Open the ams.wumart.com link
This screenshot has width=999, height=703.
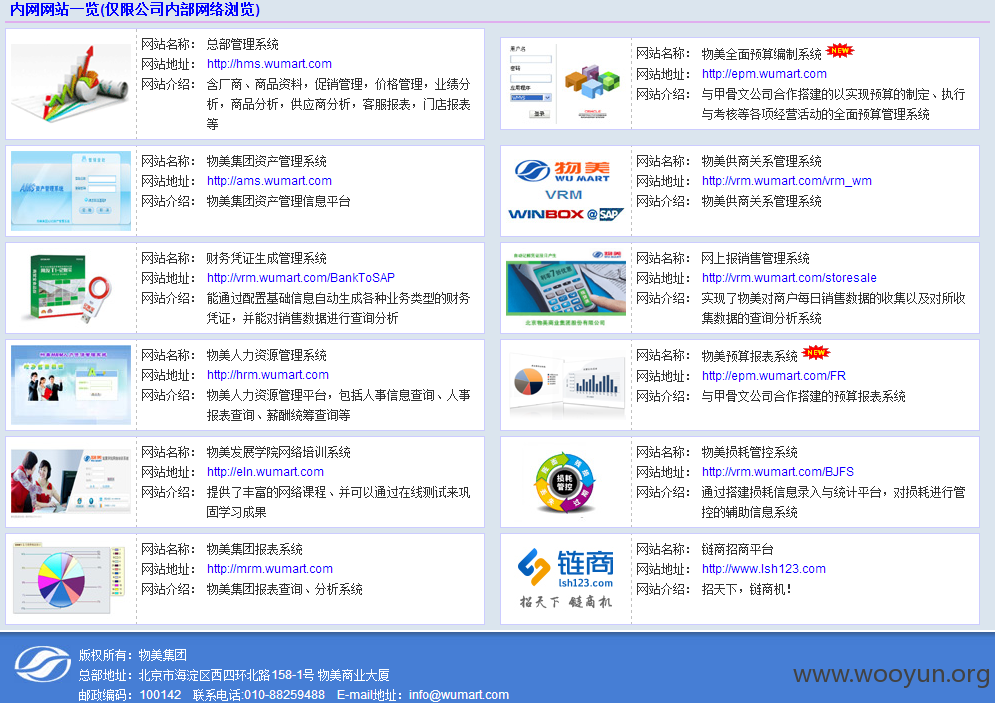point(269,181)
